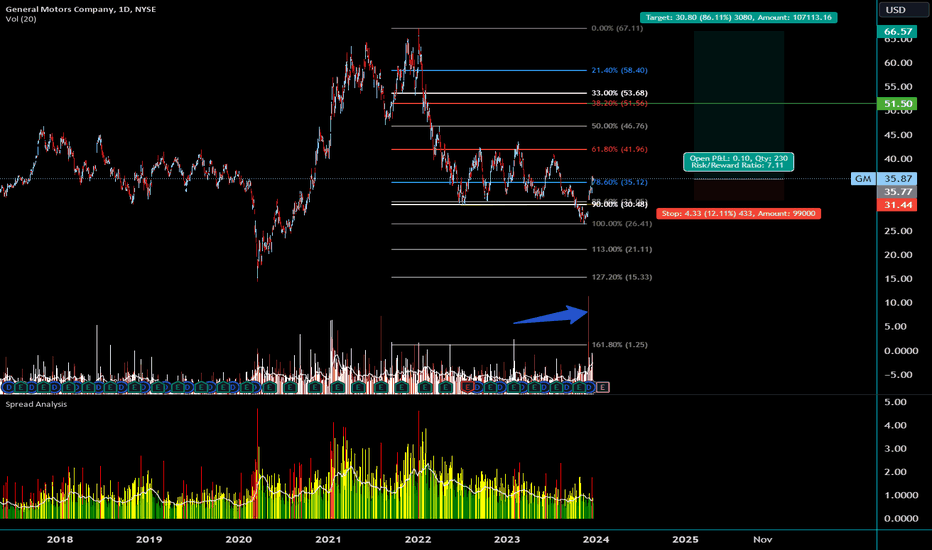Screen dimensions: 932x550
Task: Select the Spread Analysis indicator legend
Action: pyautogui.click(x=36, y=404)
